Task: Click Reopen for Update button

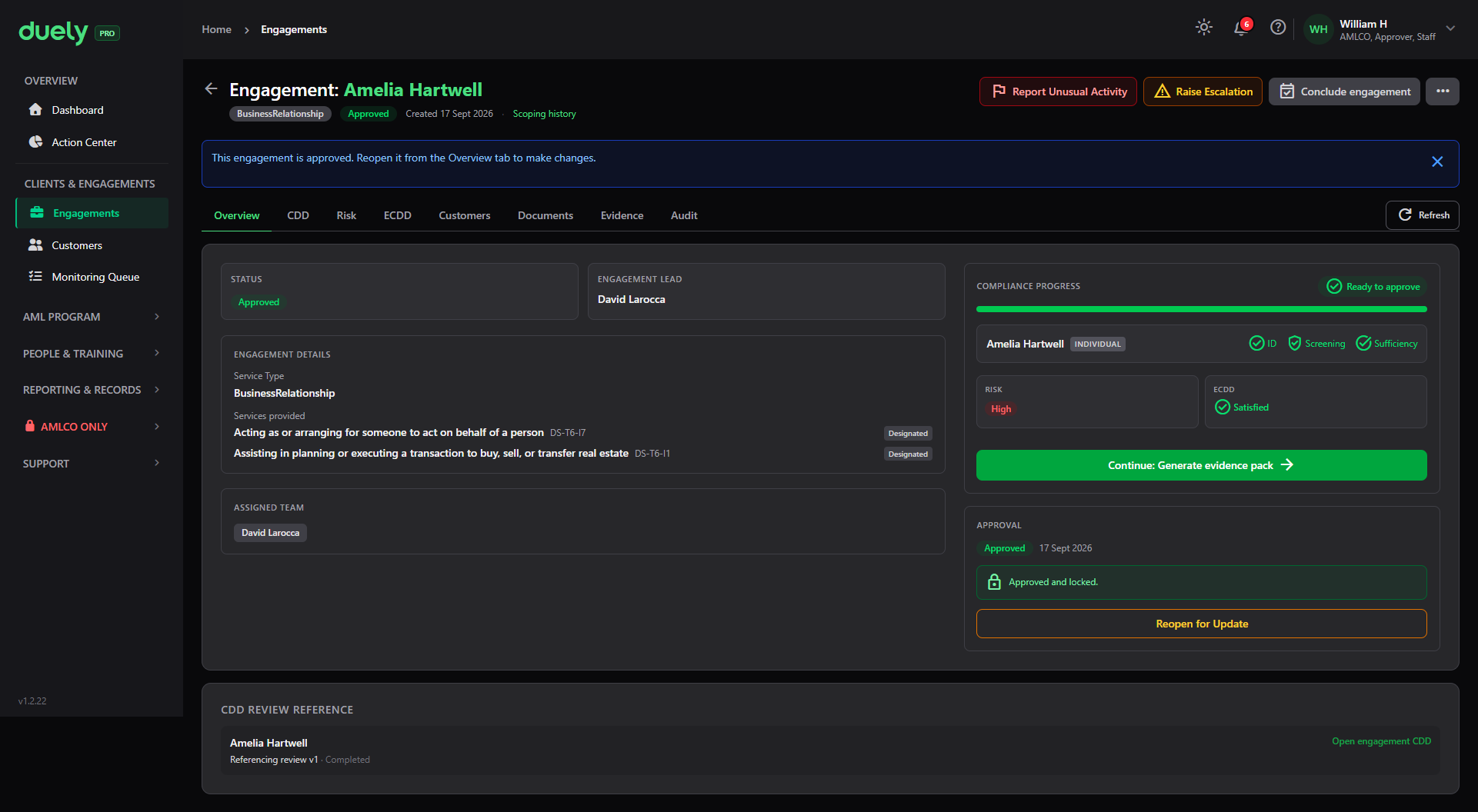Action: pyautogui.click(x=1202, y=624)
